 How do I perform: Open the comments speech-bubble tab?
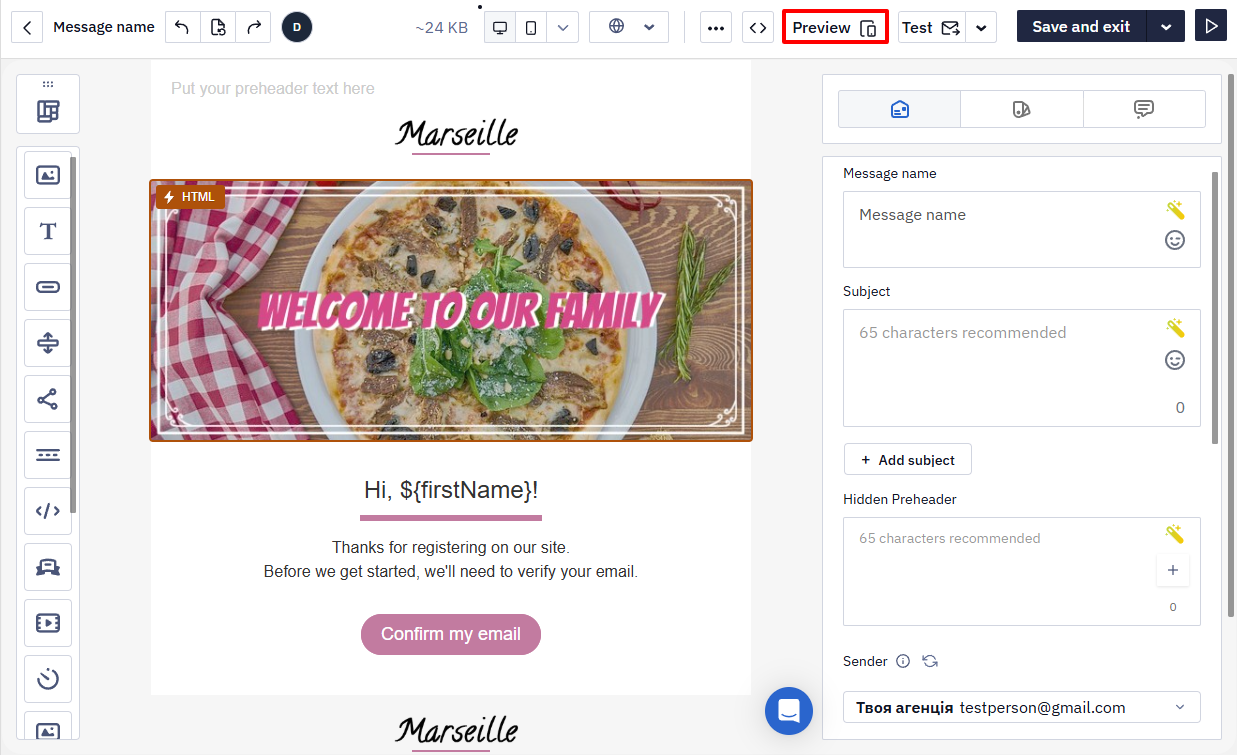pyautogui.click(x=1144, y=109)
